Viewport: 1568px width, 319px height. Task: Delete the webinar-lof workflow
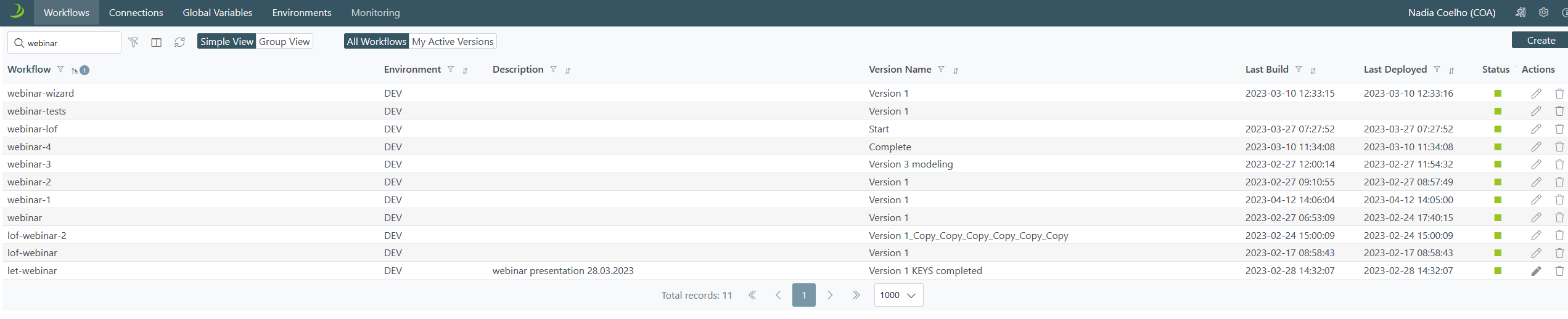[1559, 129]
